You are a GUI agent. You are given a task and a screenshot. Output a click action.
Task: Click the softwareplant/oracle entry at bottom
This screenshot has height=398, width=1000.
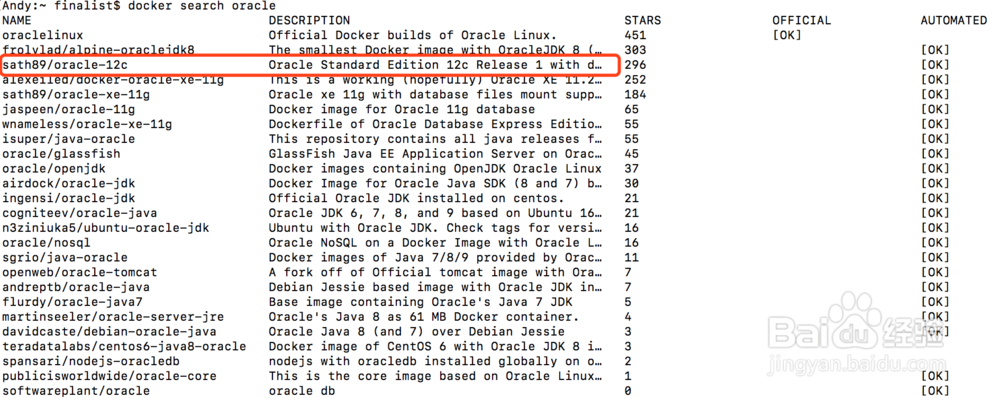(76, 391)
